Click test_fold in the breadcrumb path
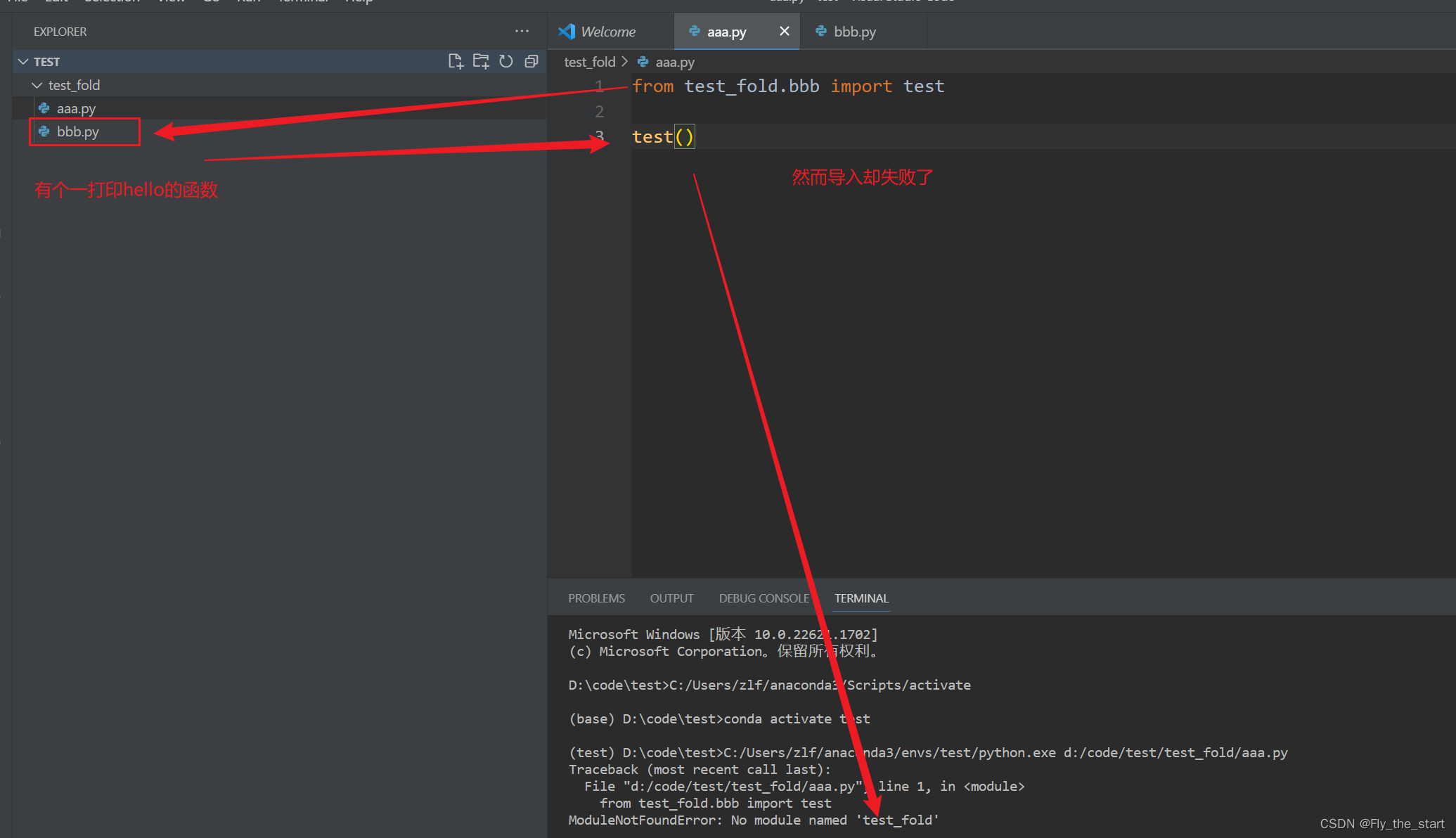Viewport: 1456px width, 838px height. 589,62
